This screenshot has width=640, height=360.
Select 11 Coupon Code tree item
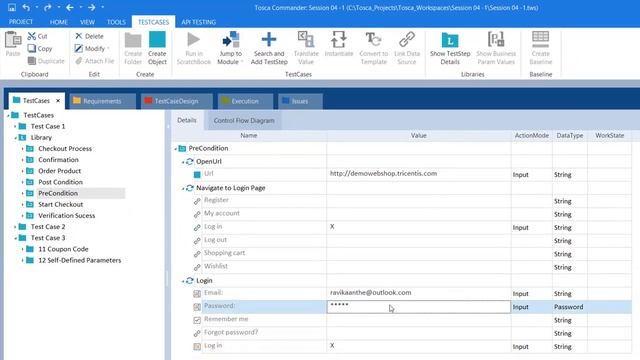click(63, 249)
